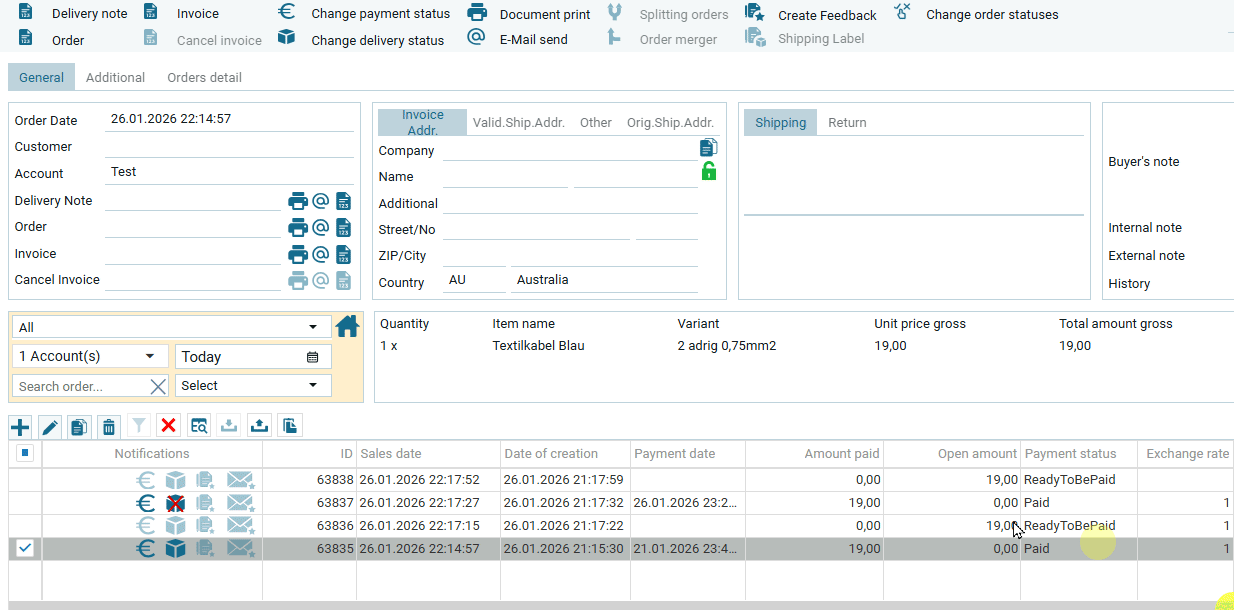Click the Search order input field
The height and width of the screenshot is (610, 1234).
[x=80, y=386]
